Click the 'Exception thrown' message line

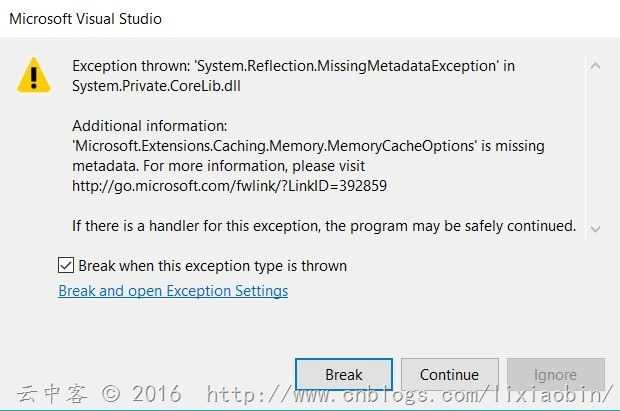(293, 66)
